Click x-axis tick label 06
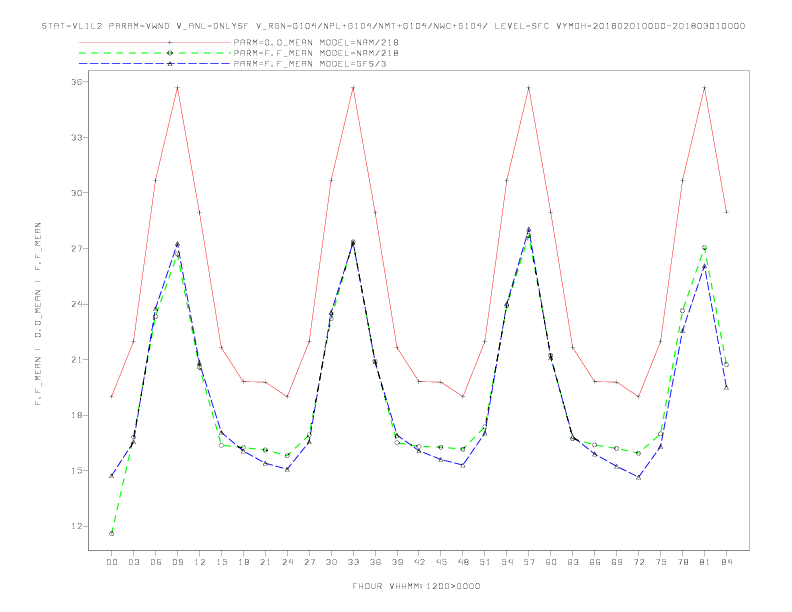Screen dimensions: 792x612 [156, 562]
